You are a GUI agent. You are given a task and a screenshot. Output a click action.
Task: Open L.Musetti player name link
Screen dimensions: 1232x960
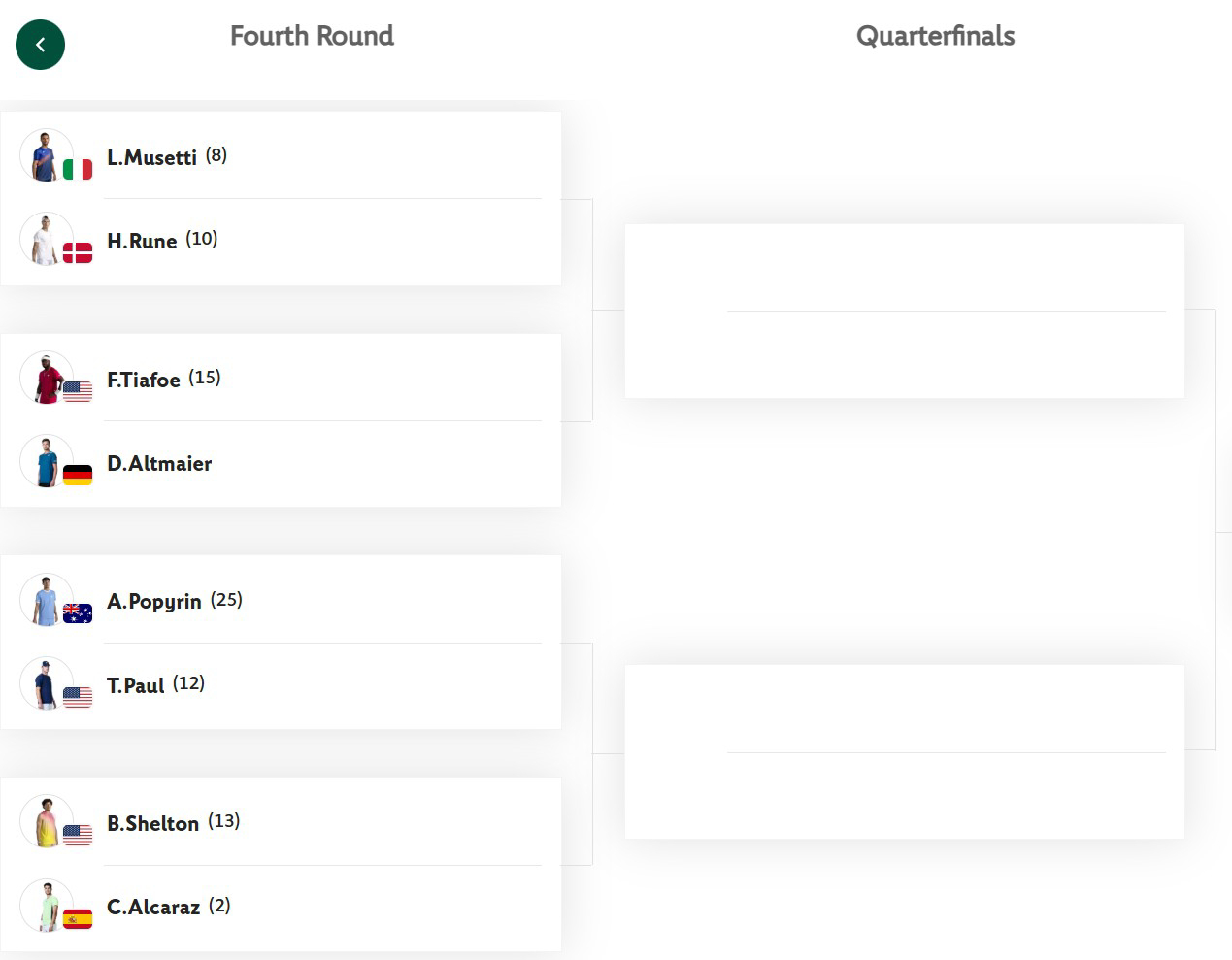click(x=151, y=157)
